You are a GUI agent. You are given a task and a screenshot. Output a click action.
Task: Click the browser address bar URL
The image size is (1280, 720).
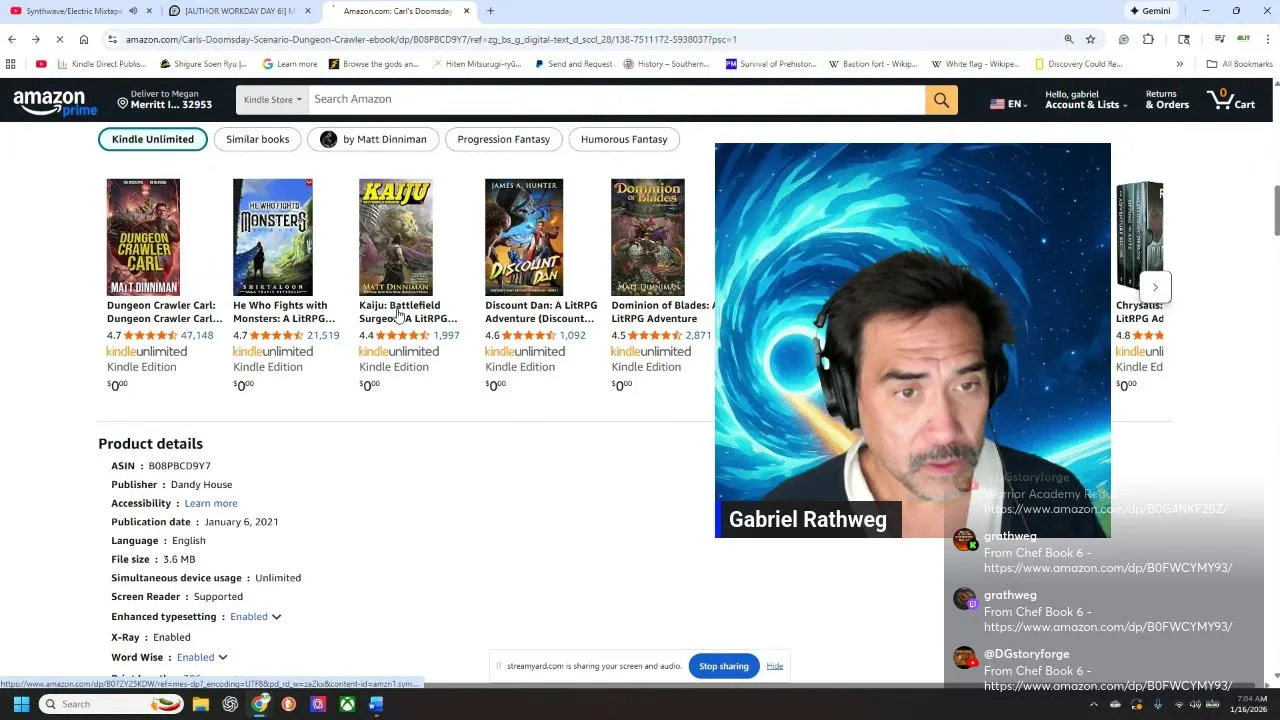coord(431,39)
